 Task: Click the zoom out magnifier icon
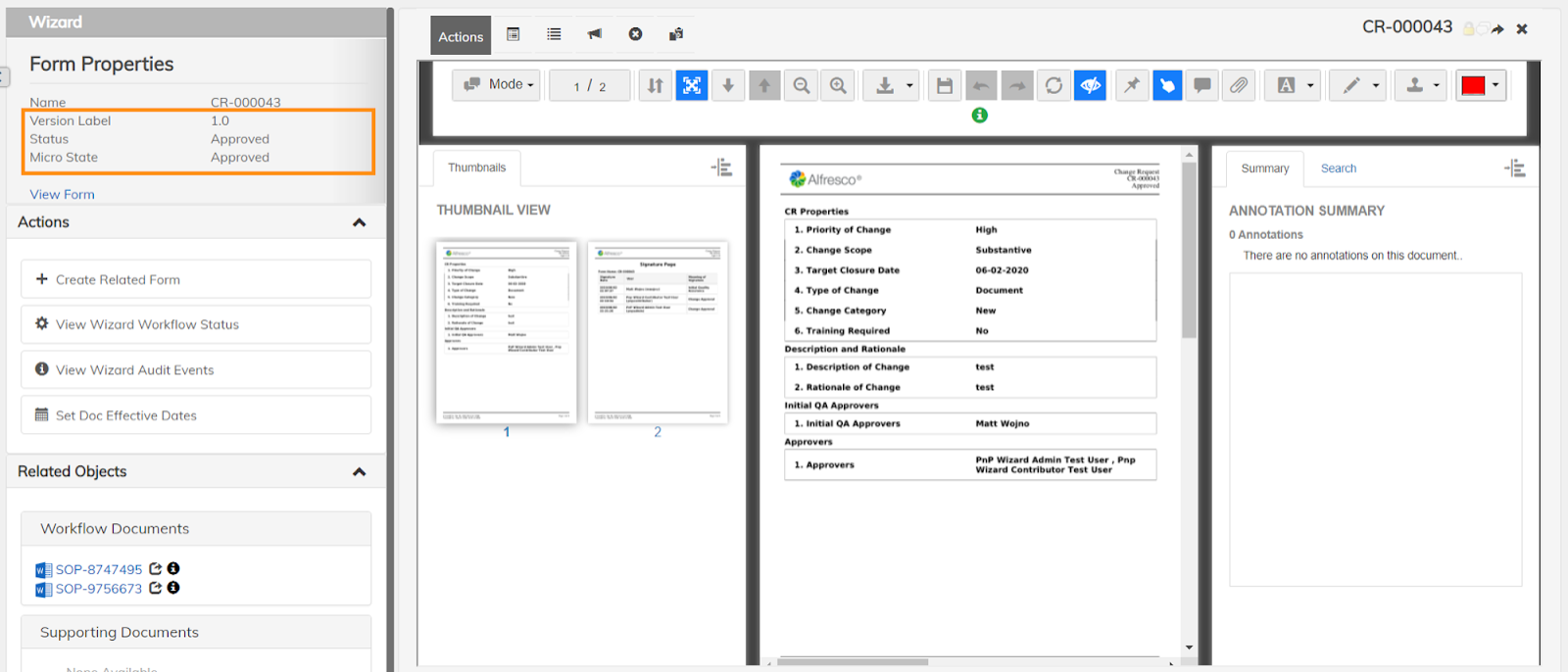coord(802,85)
